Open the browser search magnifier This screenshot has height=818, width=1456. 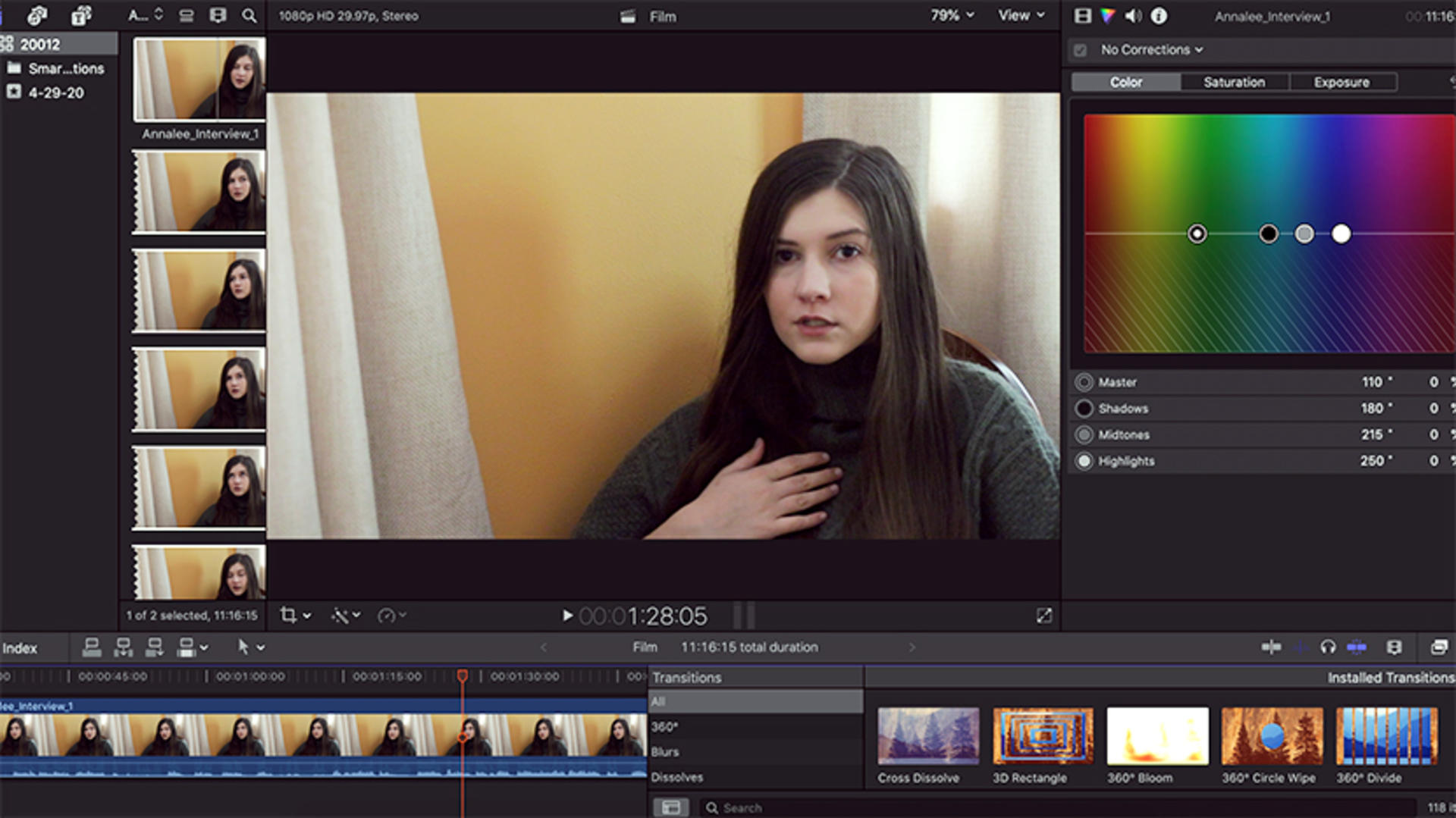(249, 15)
